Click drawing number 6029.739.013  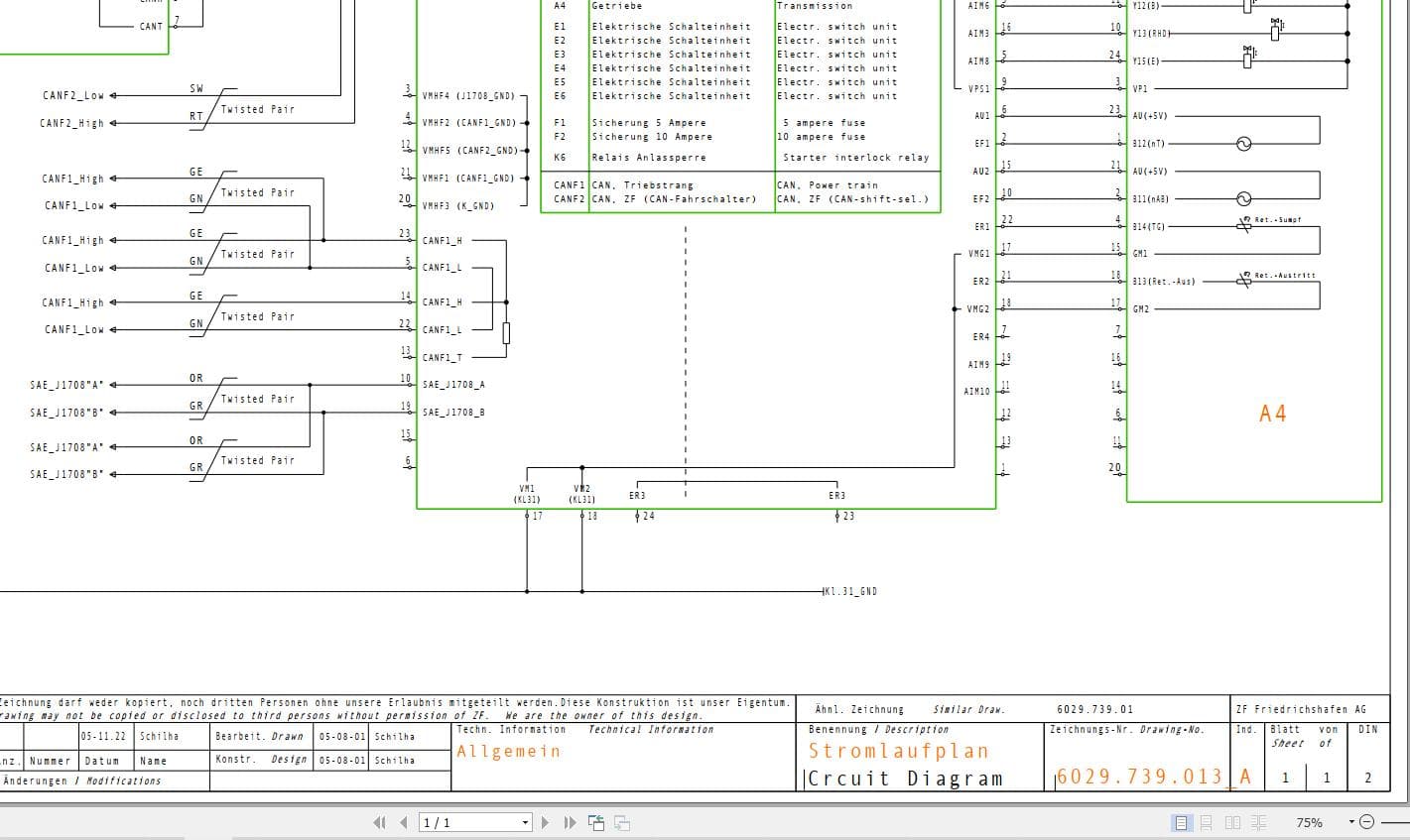1139,777
